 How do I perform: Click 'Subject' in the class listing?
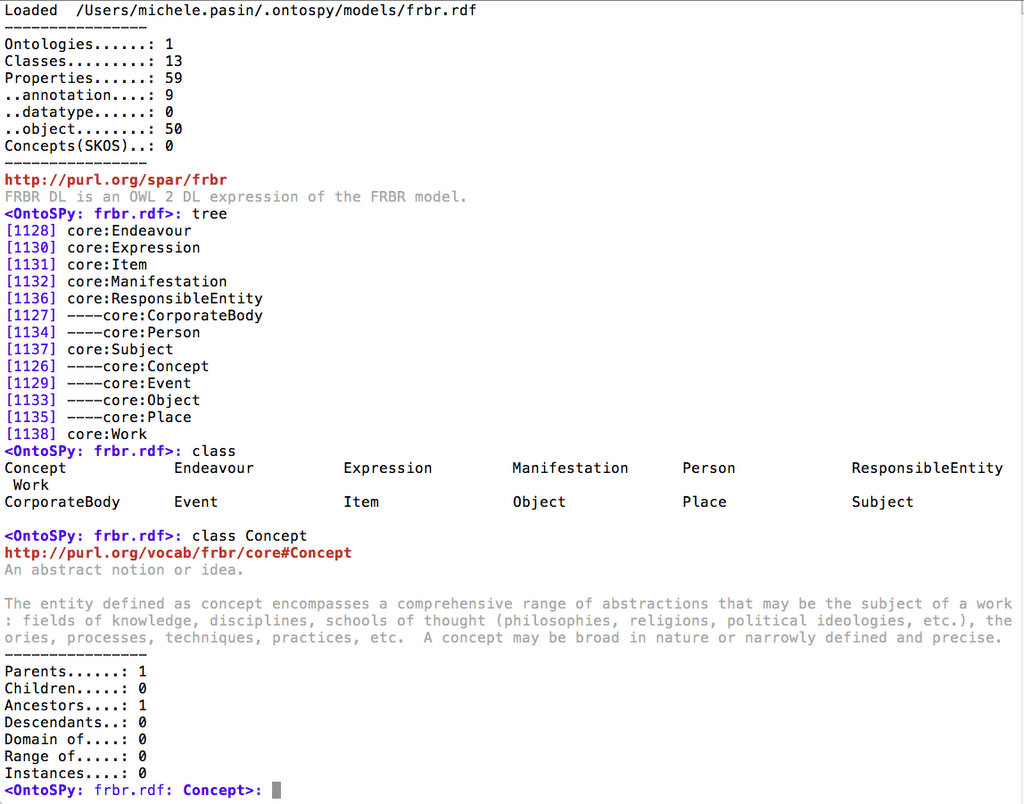pos(882,502)
